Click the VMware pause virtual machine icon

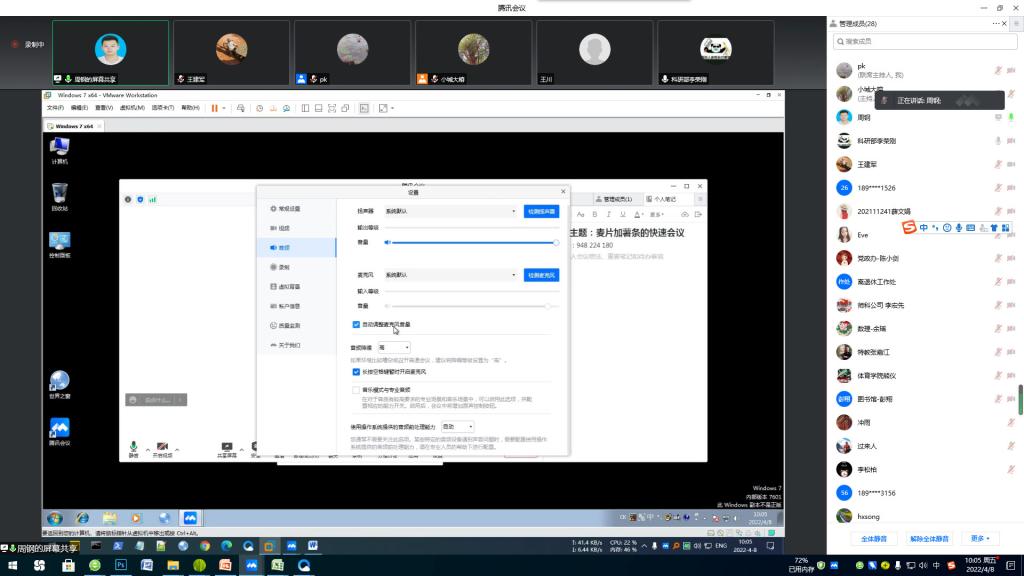tap(214, 108)
